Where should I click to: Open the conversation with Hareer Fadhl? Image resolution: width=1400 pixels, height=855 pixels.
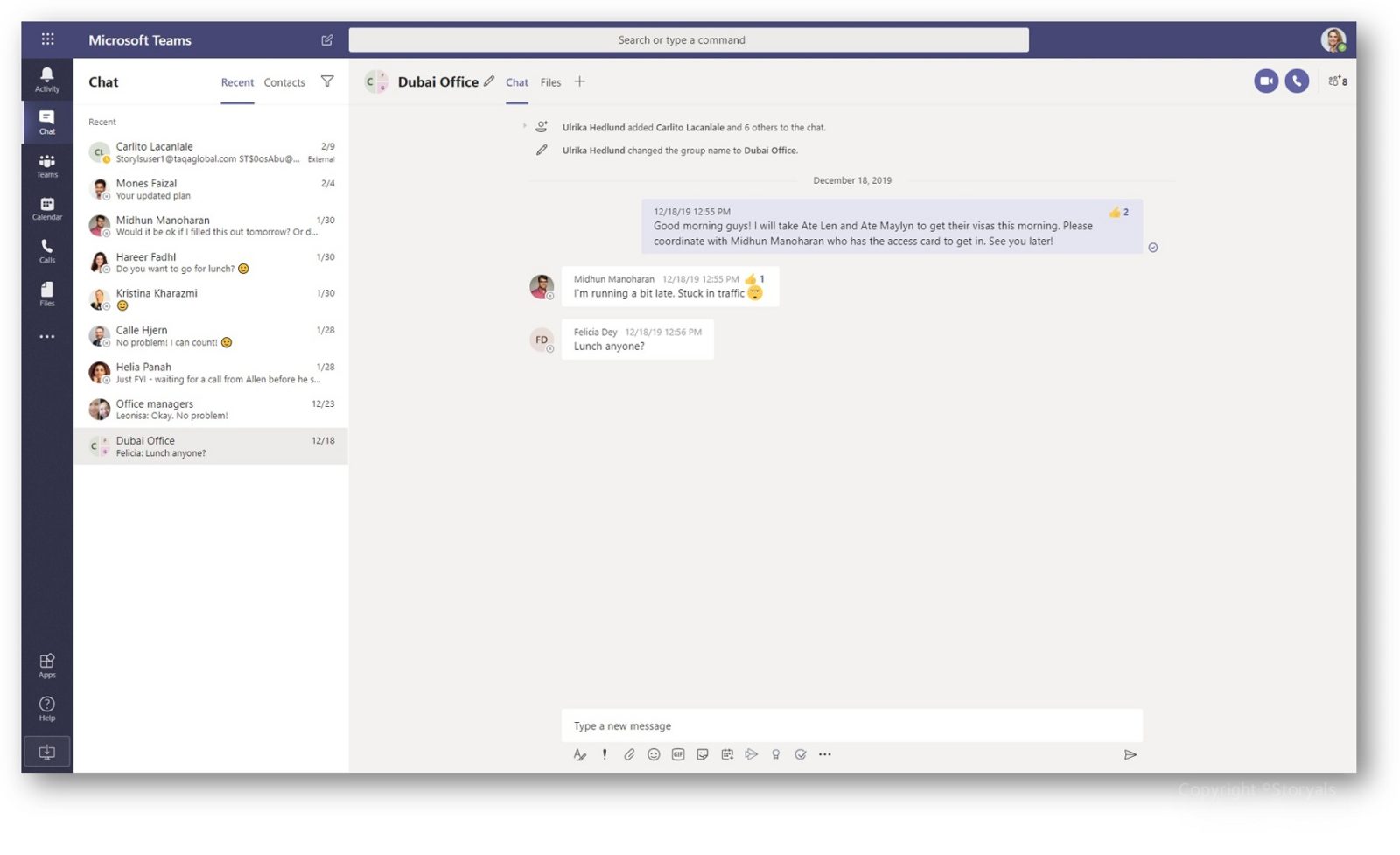(x=210, y=262)
